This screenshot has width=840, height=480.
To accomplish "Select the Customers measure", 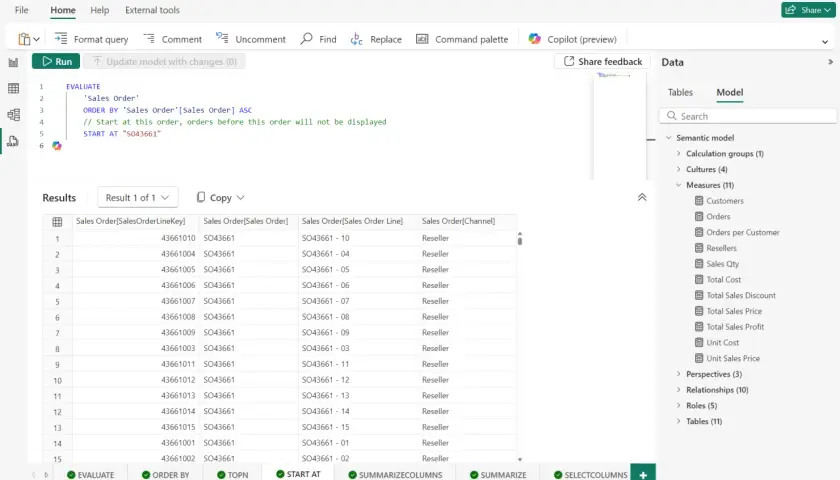I will (725, 201).
